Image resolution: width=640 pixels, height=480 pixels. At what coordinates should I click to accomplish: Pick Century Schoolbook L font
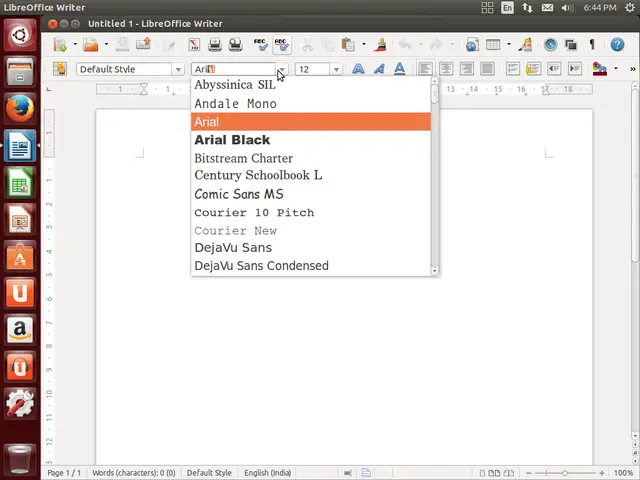pos(311,175)
